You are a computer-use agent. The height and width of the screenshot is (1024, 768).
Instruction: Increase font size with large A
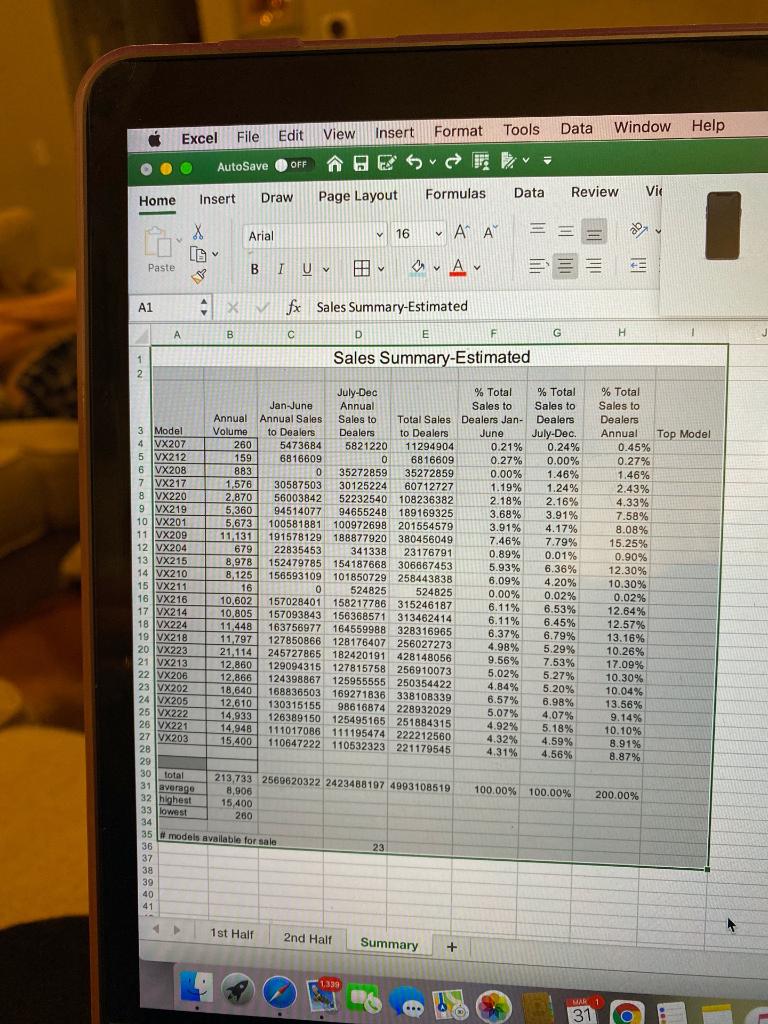click(461, 232)
